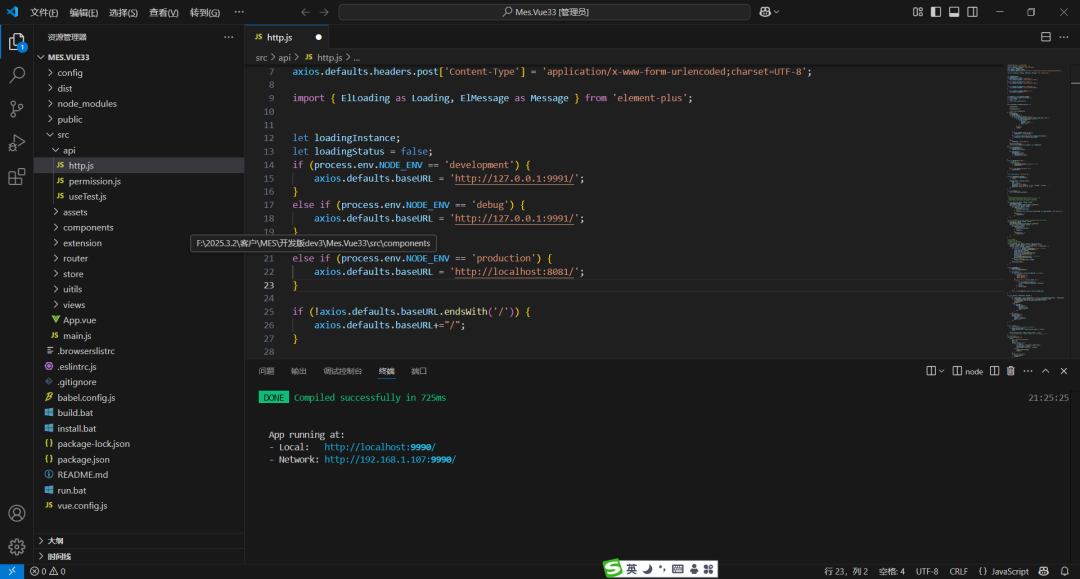Toggle the primary sidebar visibility
Image resolution: width=1080 pixels, height=579 pixels.
[936, 12]
